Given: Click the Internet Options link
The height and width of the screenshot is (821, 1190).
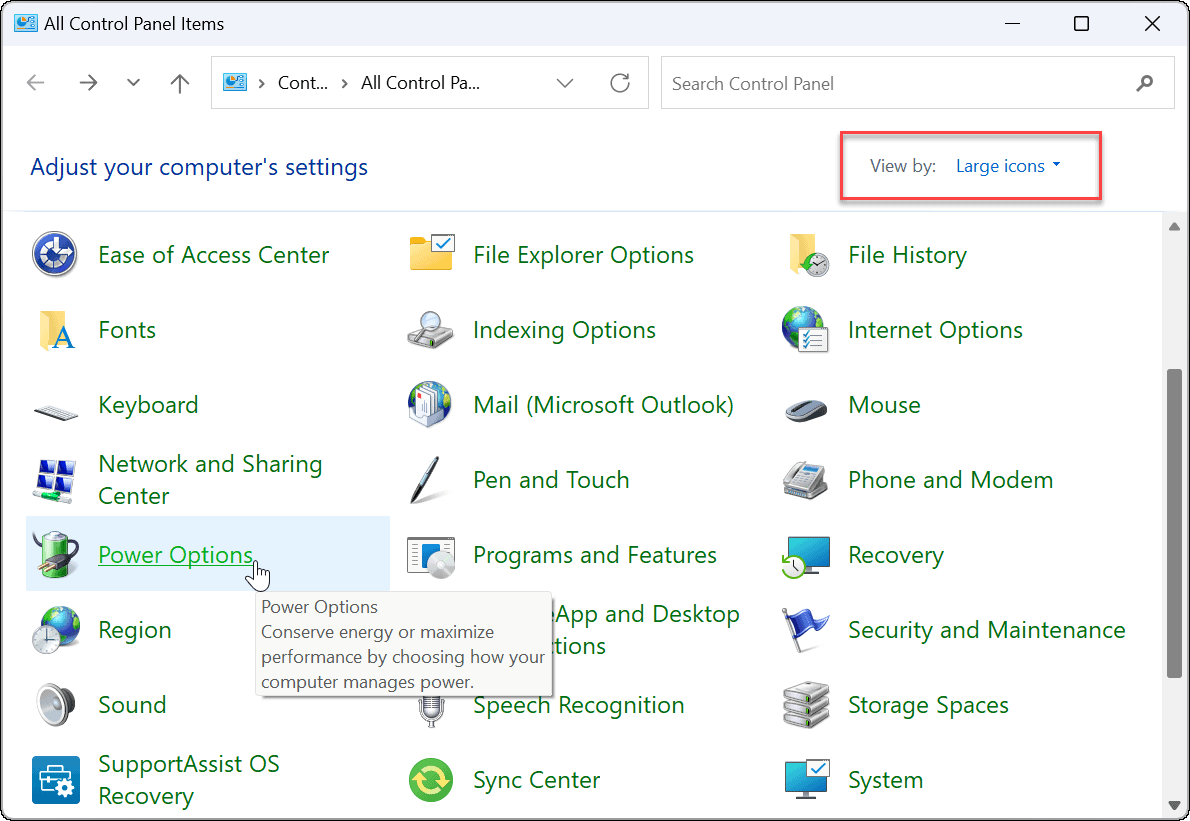Looking at the screenshot, I should click(x=935, y=330).
